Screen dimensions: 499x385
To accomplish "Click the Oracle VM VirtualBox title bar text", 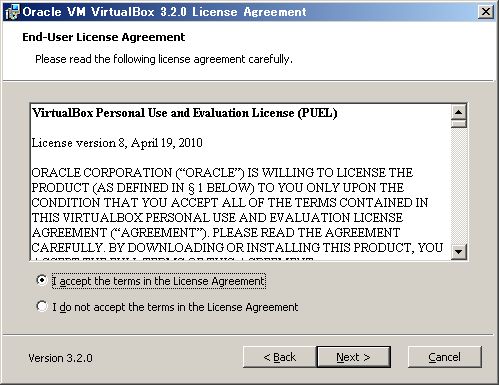I will (164, 12).
